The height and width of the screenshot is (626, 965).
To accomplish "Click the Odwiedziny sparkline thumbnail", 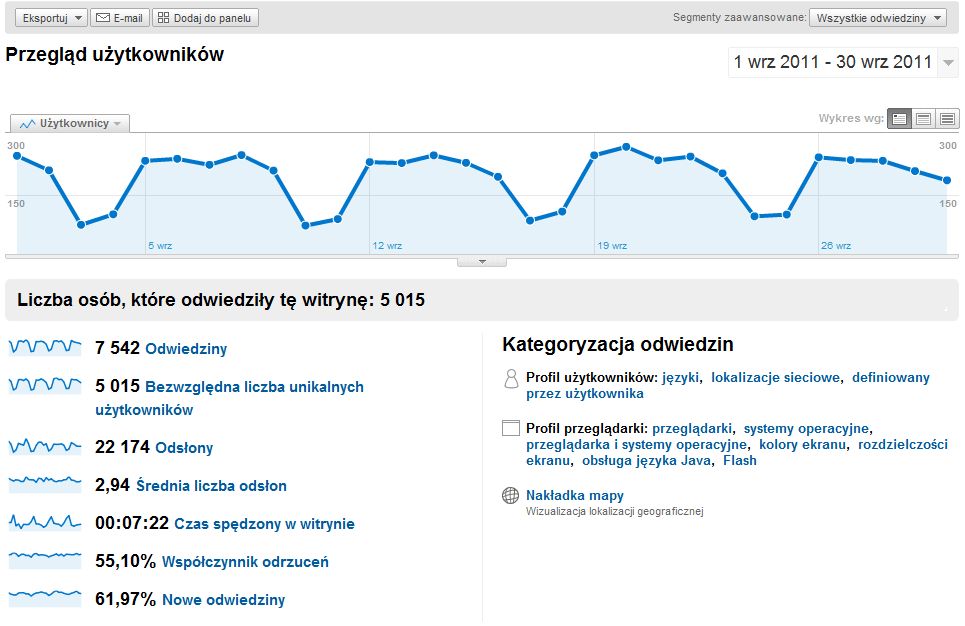I will click(x=45, y=348).
